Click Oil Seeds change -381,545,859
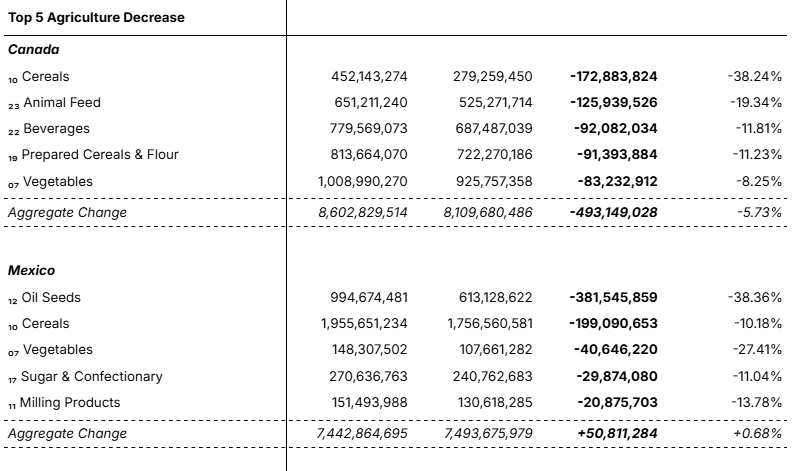797x471 pixels. click(614, 298)
